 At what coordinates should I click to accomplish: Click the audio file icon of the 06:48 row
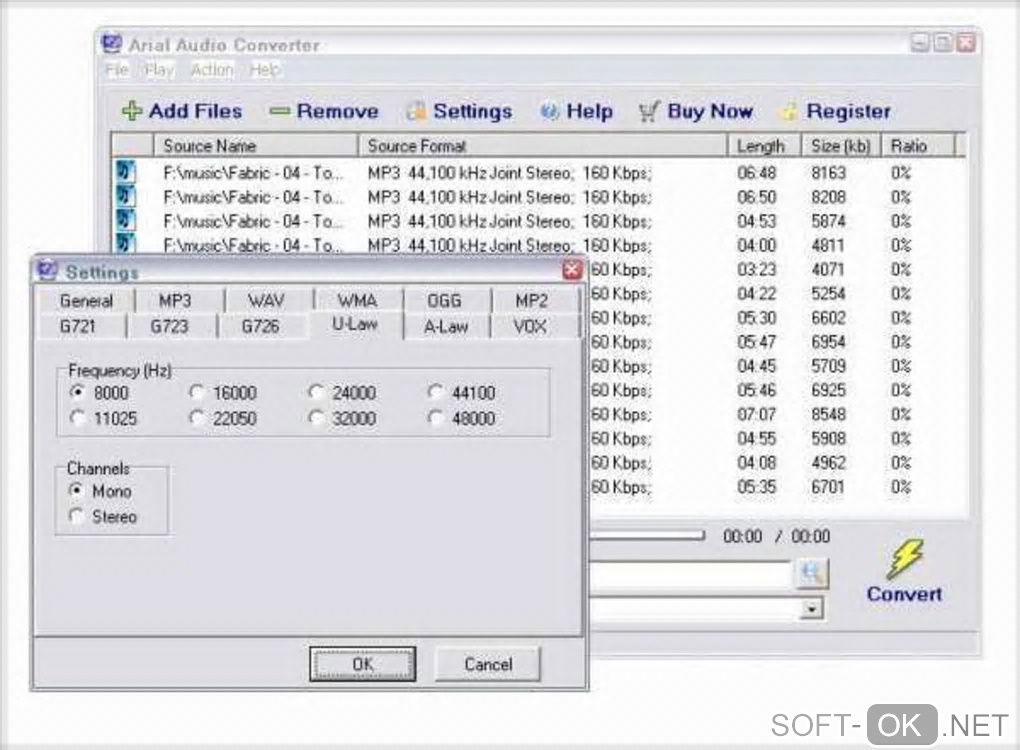click(126, 172)
